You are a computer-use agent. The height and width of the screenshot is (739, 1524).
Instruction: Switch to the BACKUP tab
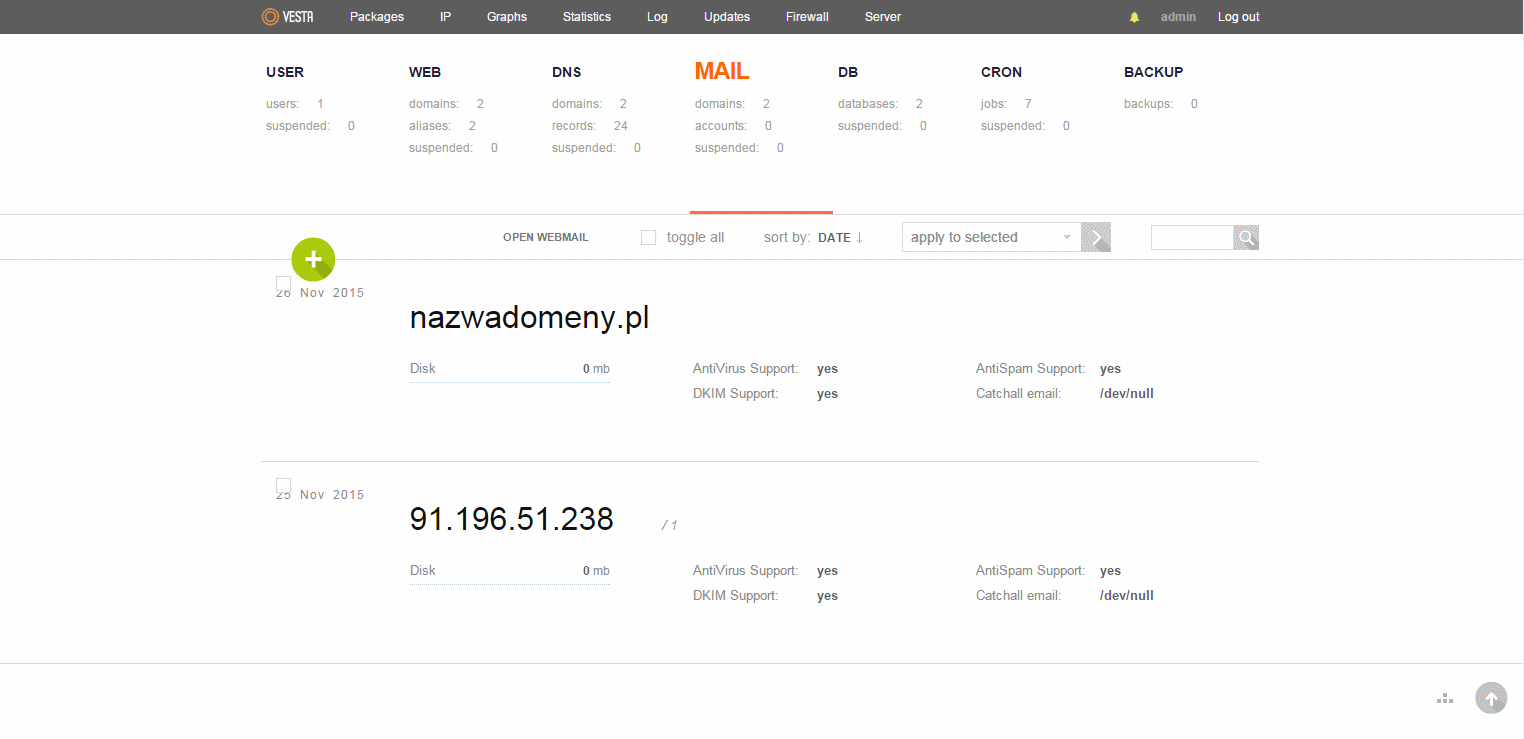click(1153, 72)
